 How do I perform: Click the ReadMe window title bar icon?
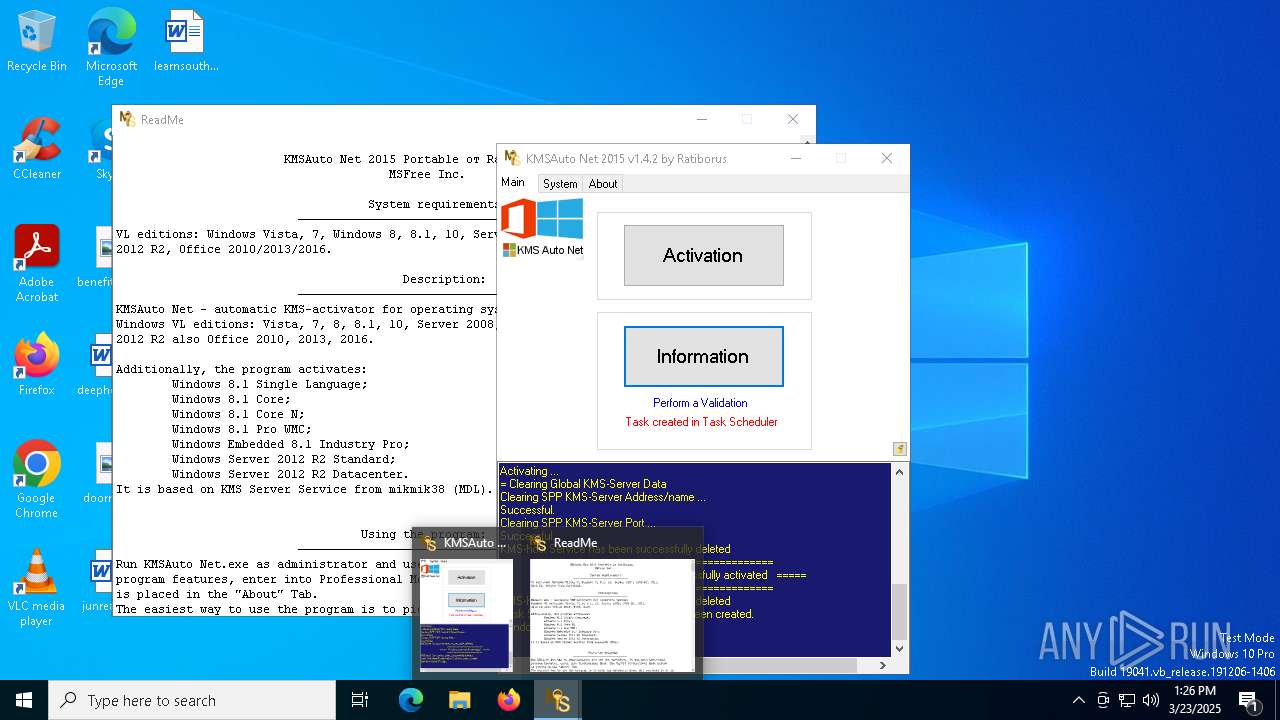click(127, 119)
